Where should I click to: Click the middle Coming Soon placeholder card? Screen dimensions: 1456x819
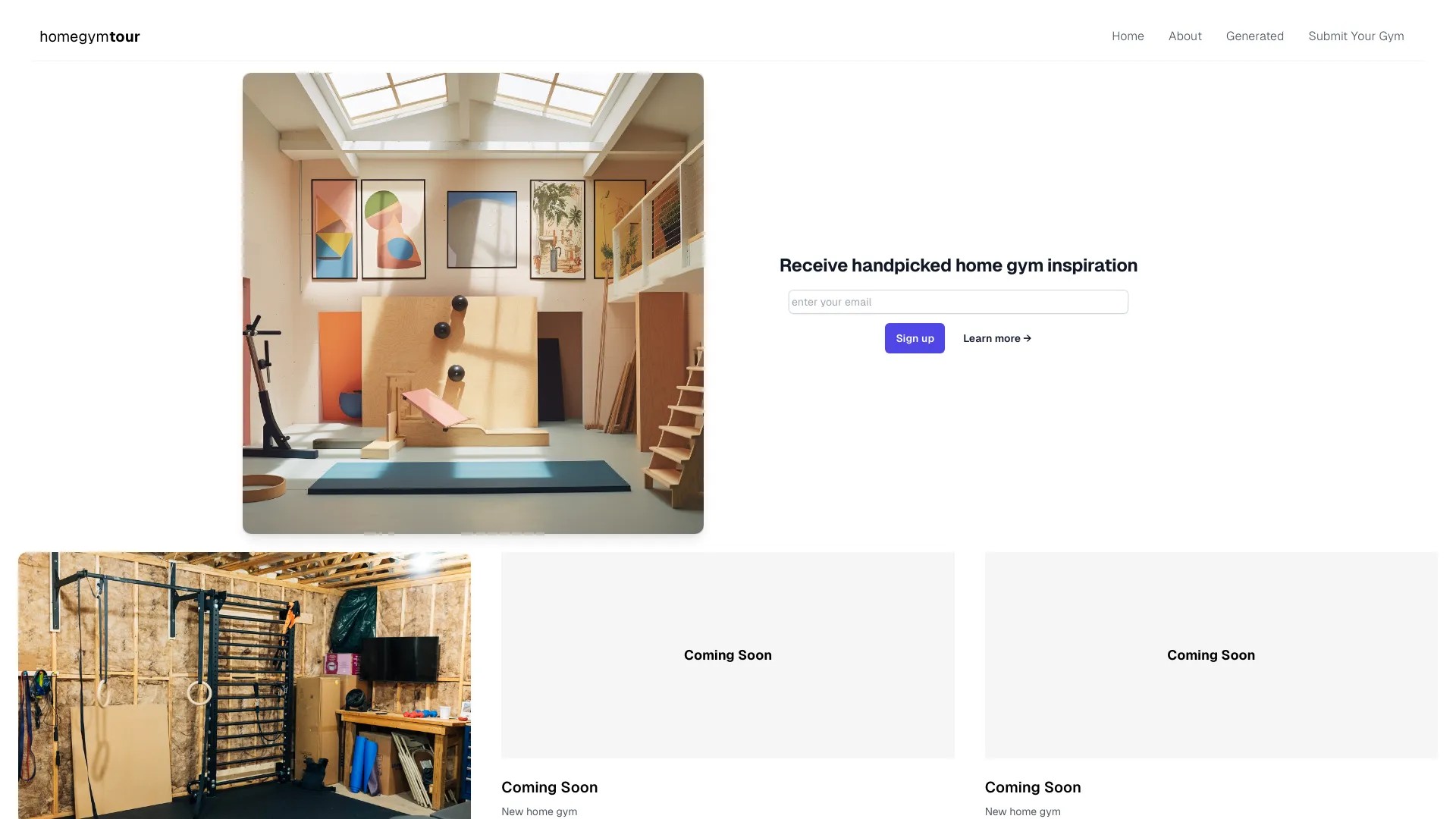[x=727, y=654]
